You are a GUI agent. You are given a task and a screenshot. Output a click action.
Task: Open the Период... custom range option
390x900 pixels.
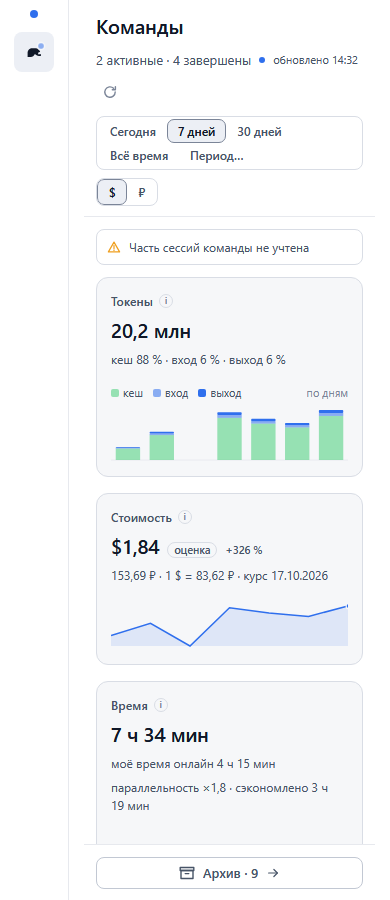tap(217, 156)
